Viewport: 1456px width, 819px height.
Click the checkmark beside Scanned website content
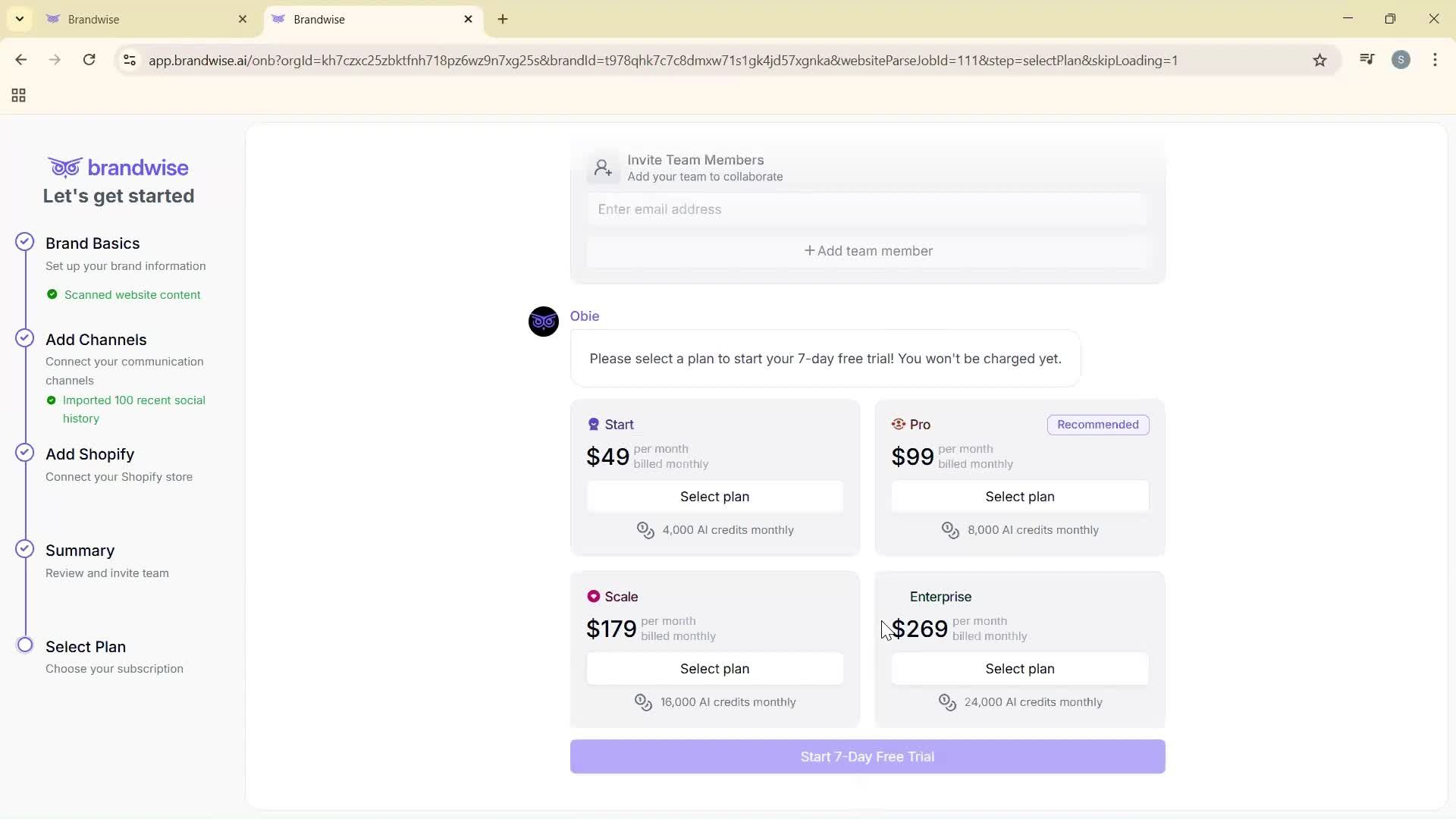(52, 294)
